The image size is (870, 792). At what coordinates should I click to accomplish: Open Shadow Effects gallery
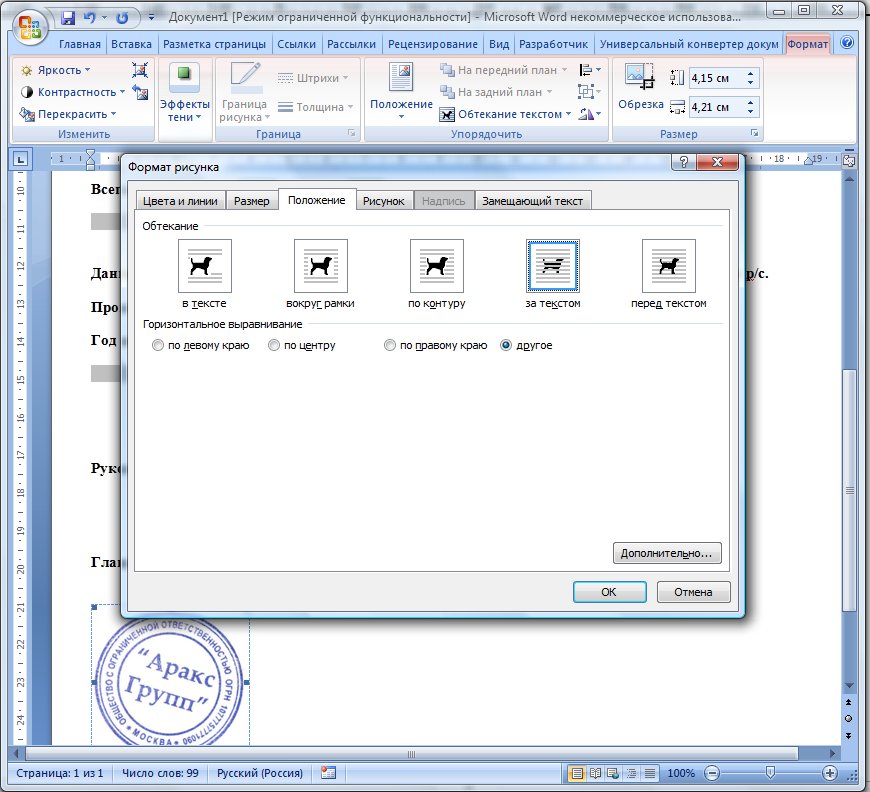coord(184,93)
